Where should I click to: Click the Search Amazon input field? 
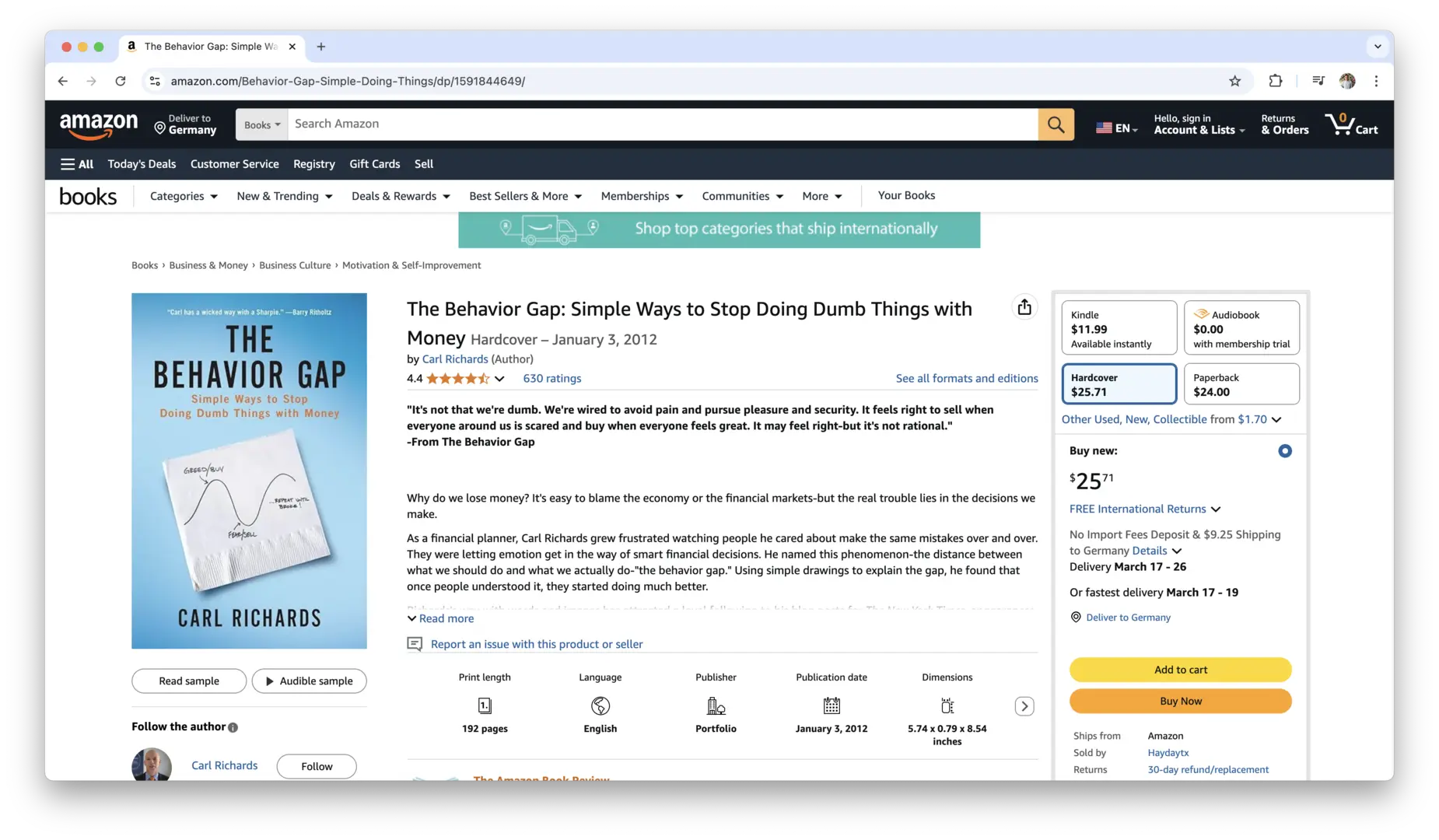[663, 124]
